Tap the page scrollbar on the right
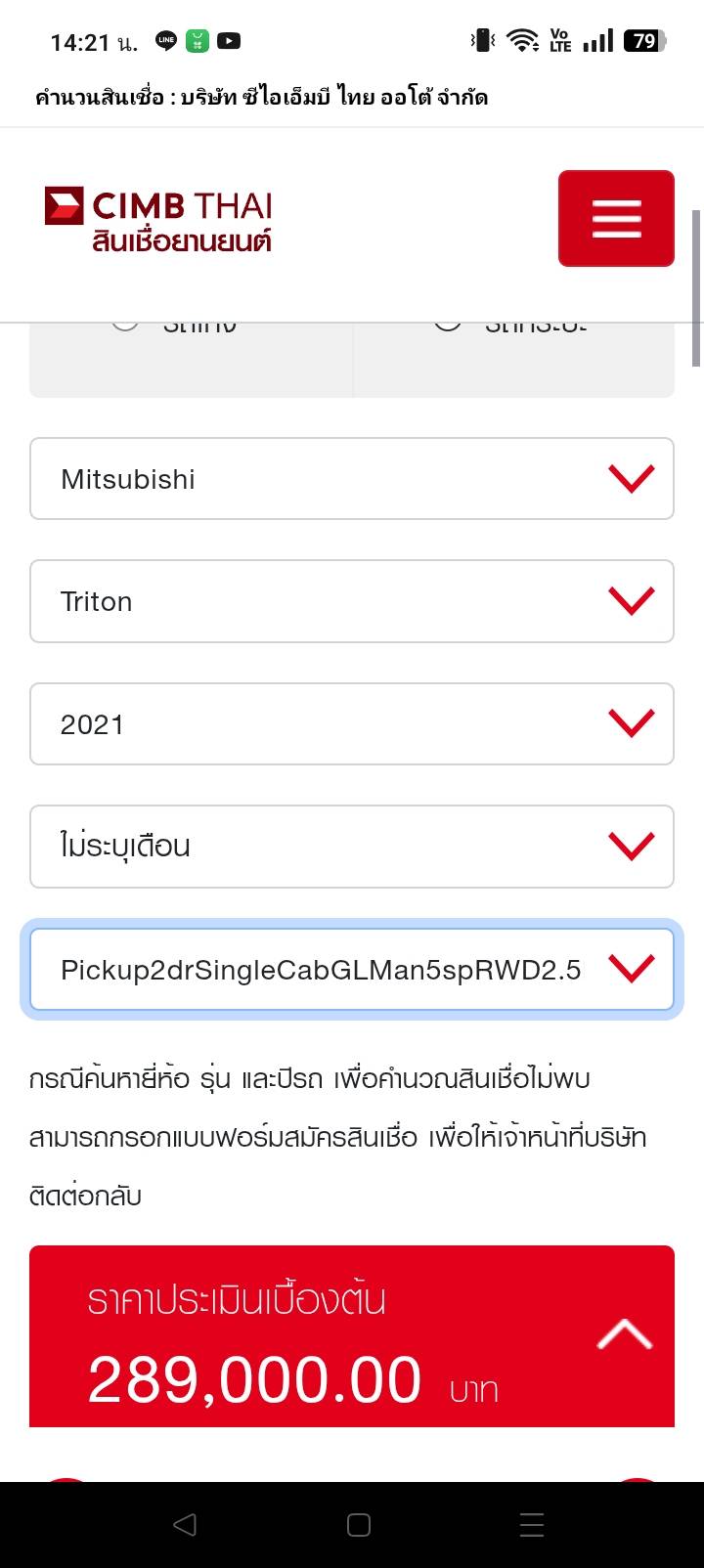The image size is (704, 1568). (696, 288)
